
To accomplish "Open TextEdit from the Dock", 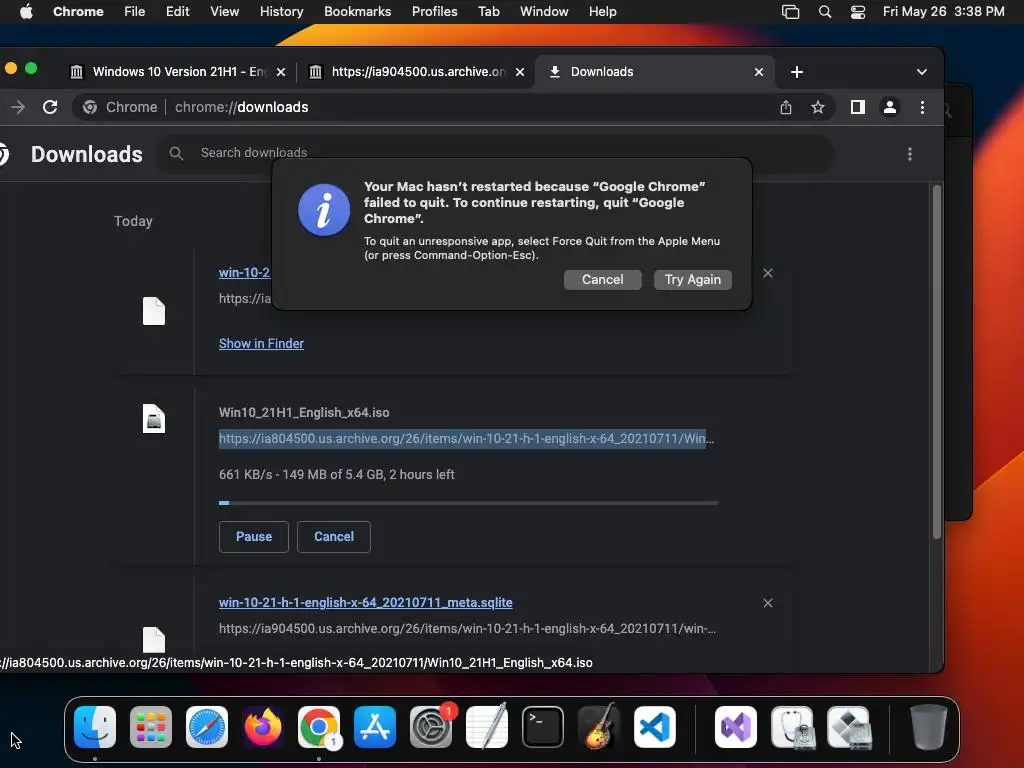I will (x=487, y=727).
